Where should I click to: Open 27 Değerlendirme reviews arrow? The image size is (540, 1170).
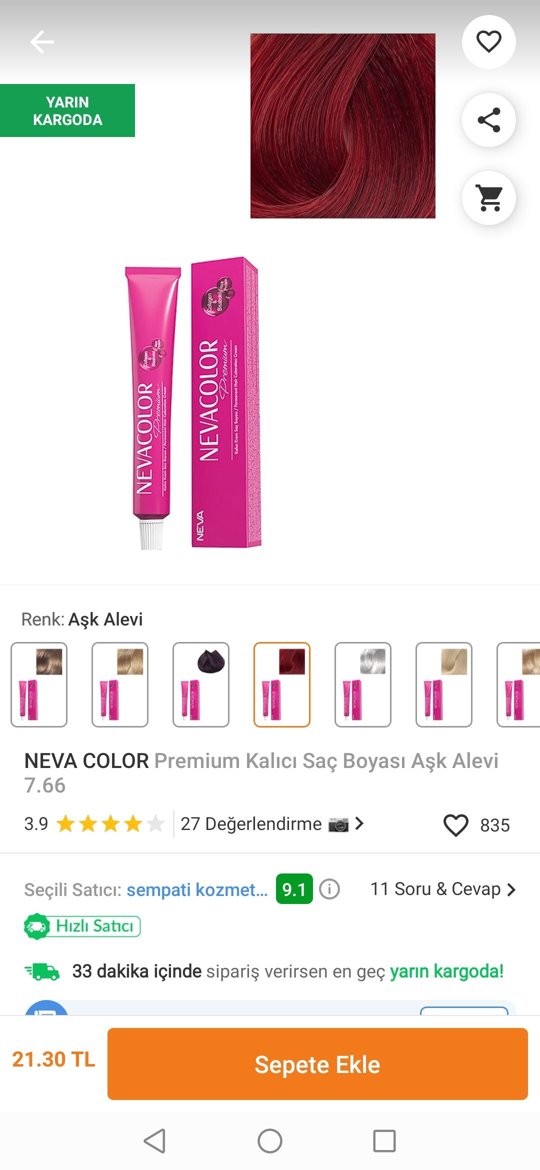click(359, 824)
